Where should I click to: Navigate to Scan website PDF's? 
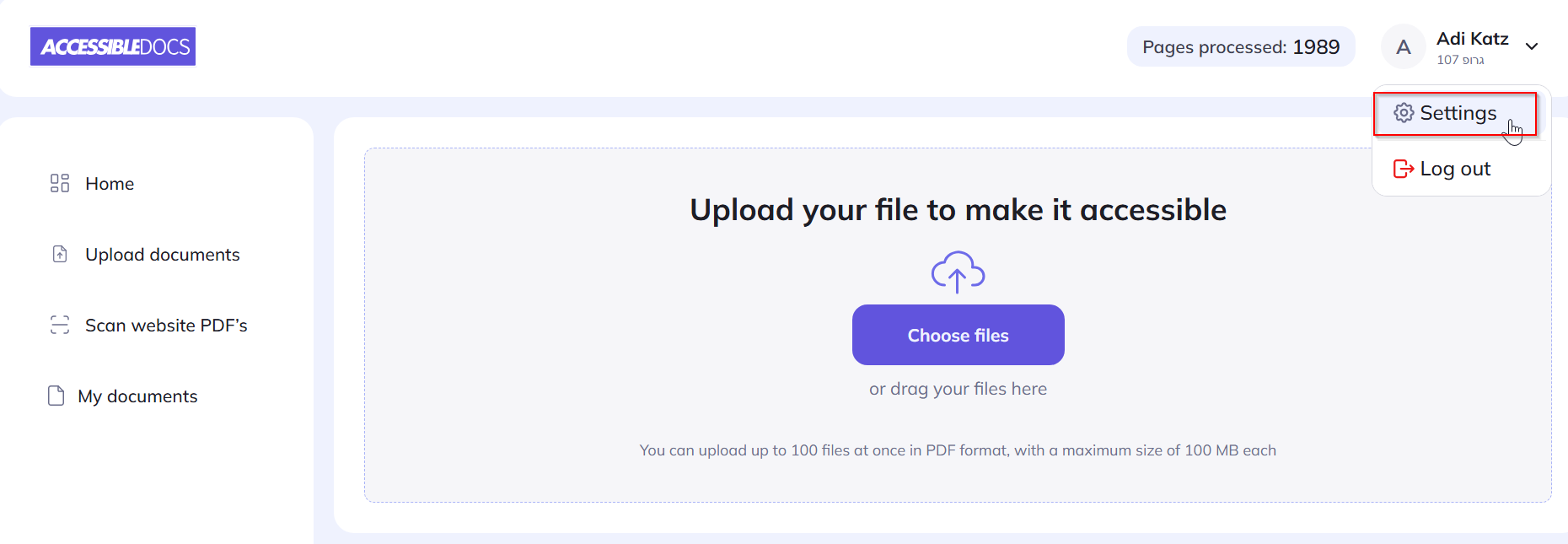pyautogui.click(x=166, y=326)
